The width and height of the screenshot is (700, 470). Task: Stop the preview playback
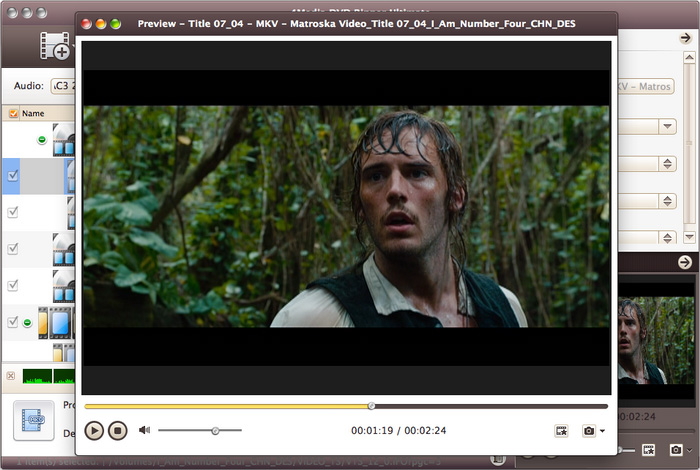118,430
